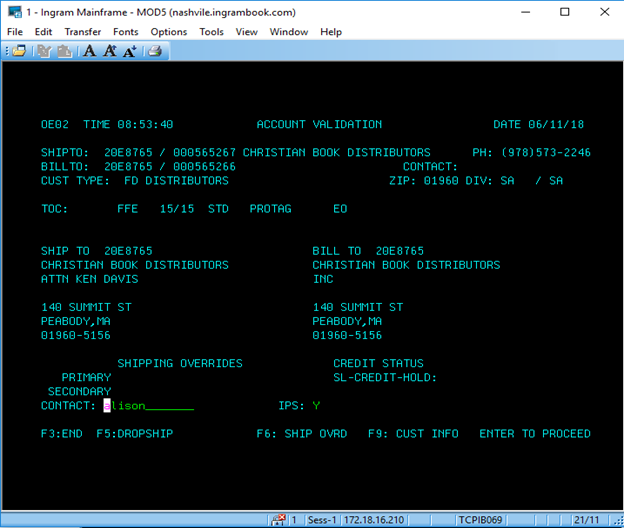Click the phone number (978)573-2246

point(546,152)
